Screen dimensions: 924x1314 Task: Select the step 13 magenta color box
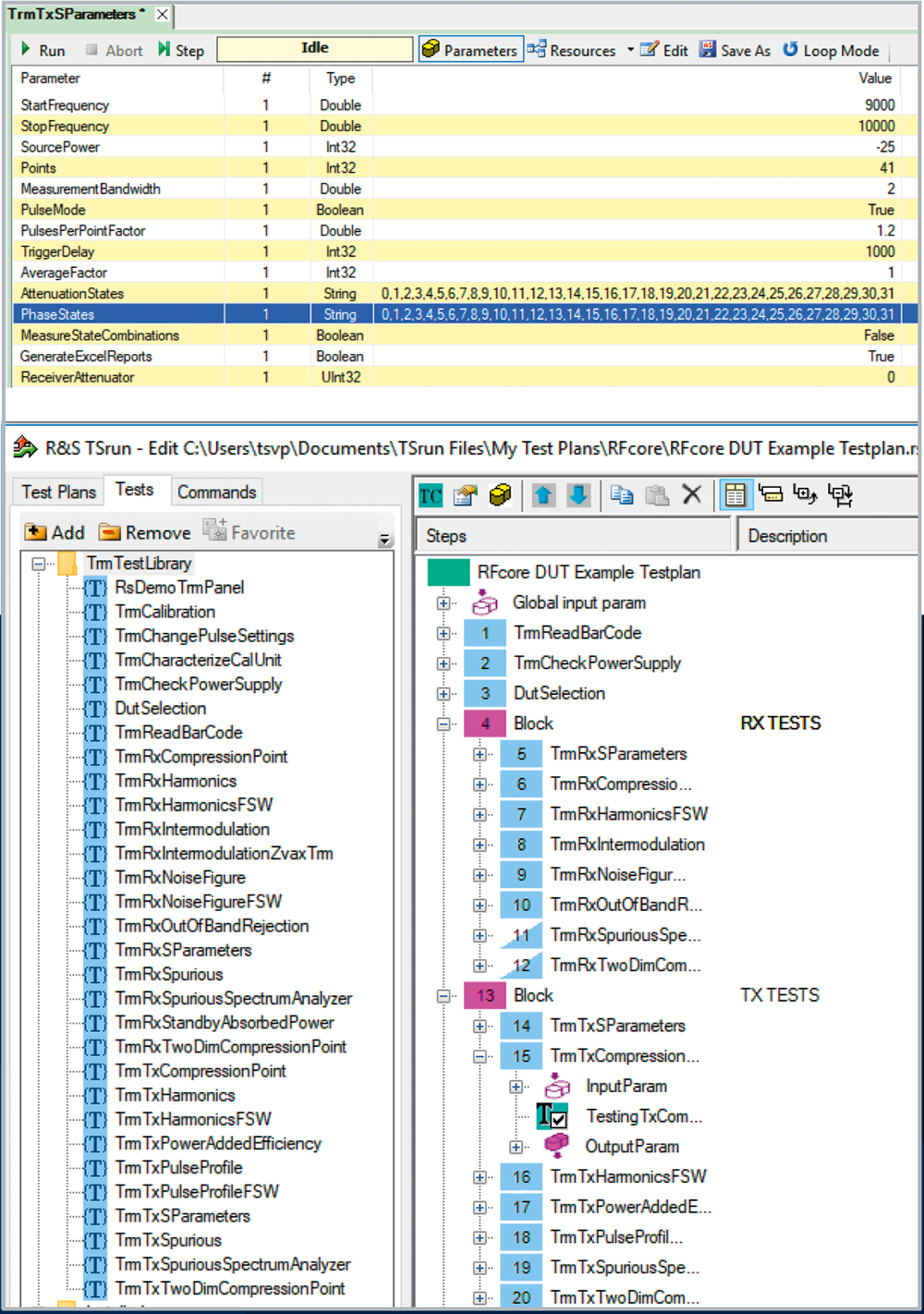click(485, 995)
